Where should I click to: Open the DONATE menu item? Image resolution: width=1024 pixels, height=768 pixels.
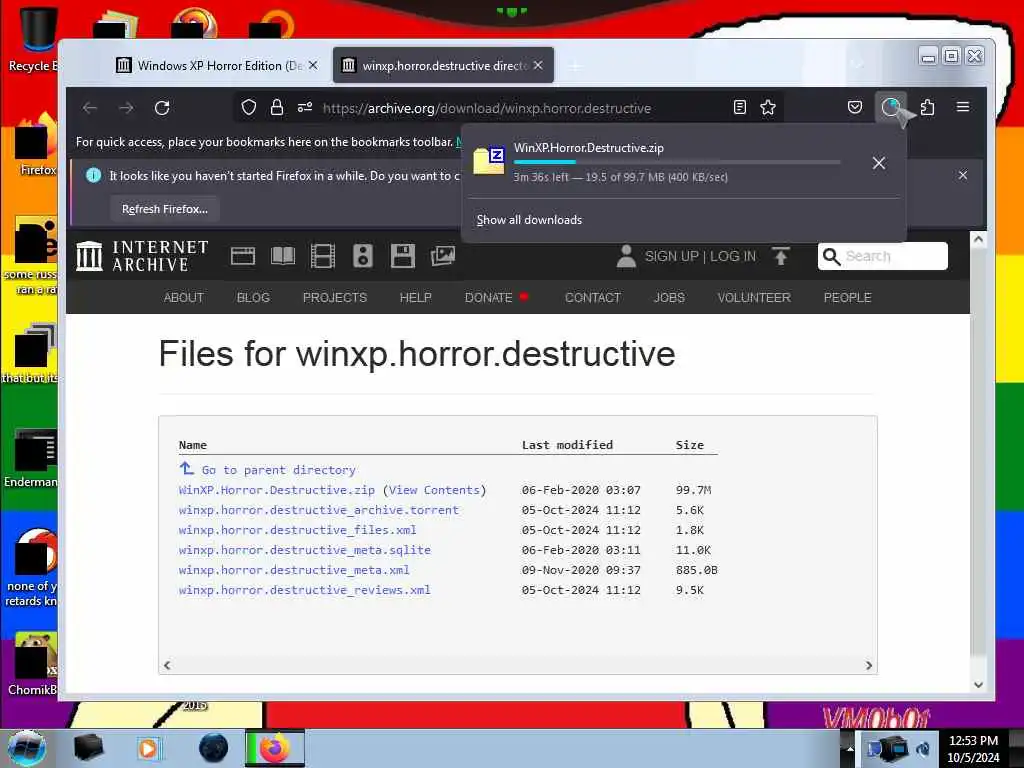pos(488,298)
